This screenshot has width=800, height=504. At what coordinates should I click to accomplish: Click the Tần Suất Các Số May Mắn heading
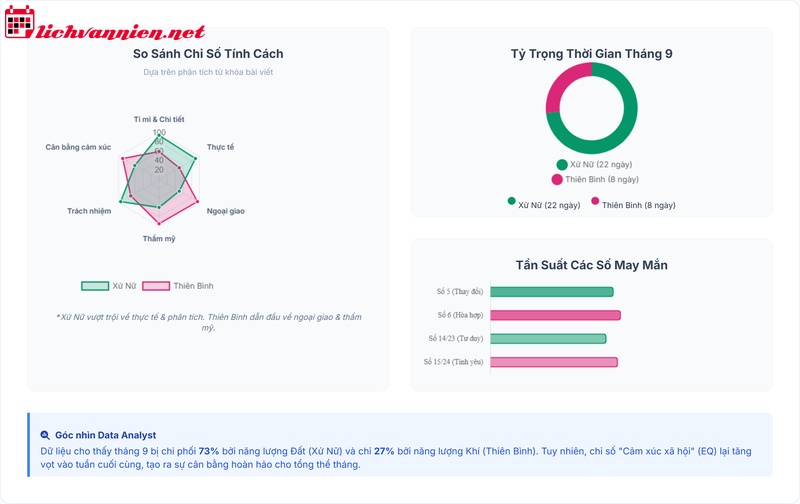pyautogui.click(x=592, y=265)
